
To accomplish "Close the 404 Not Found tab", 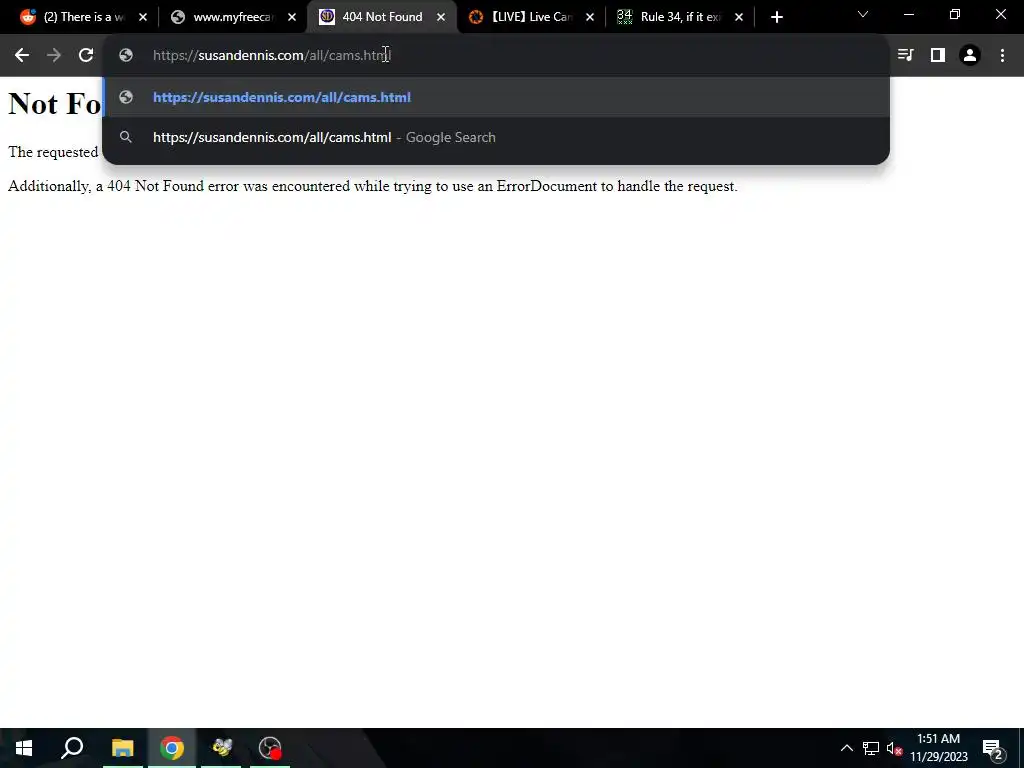I will coord(441,17).
